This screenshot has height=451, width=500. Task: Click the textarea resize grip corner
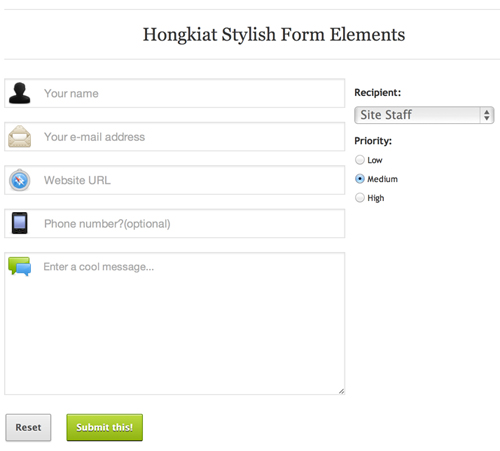click(341, 391)
